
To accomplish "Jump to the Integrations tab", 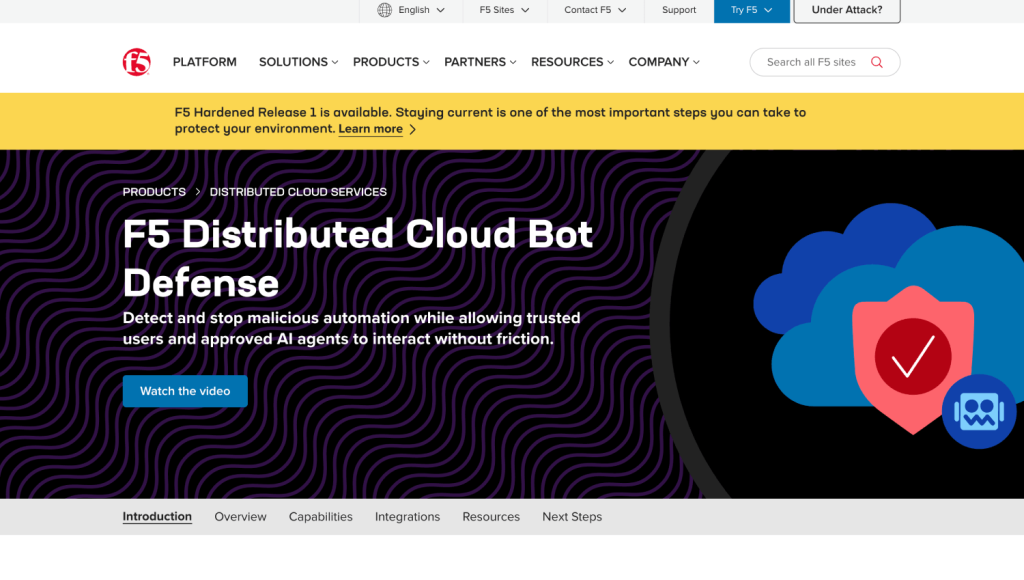I will click(408, 517).
